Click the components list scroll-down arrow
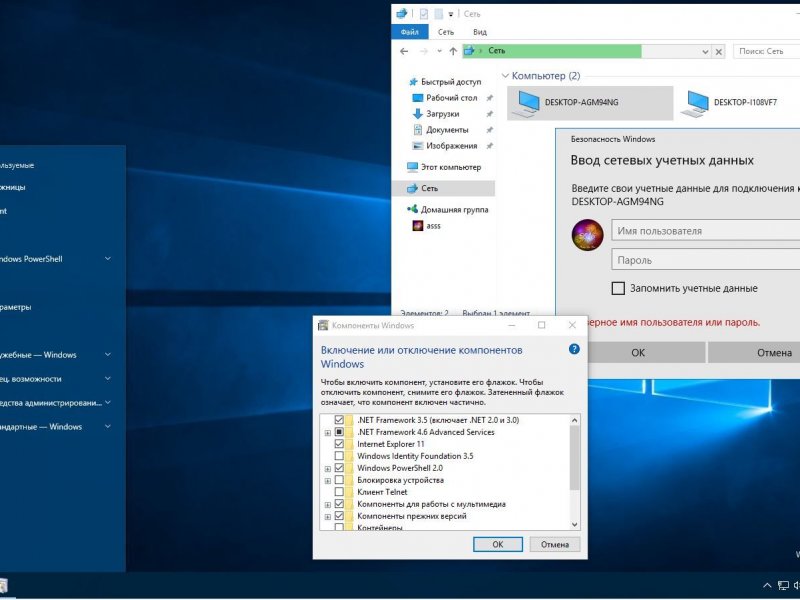Image resolution: width=800 pixels, height=600 pixels. point(574,524)
